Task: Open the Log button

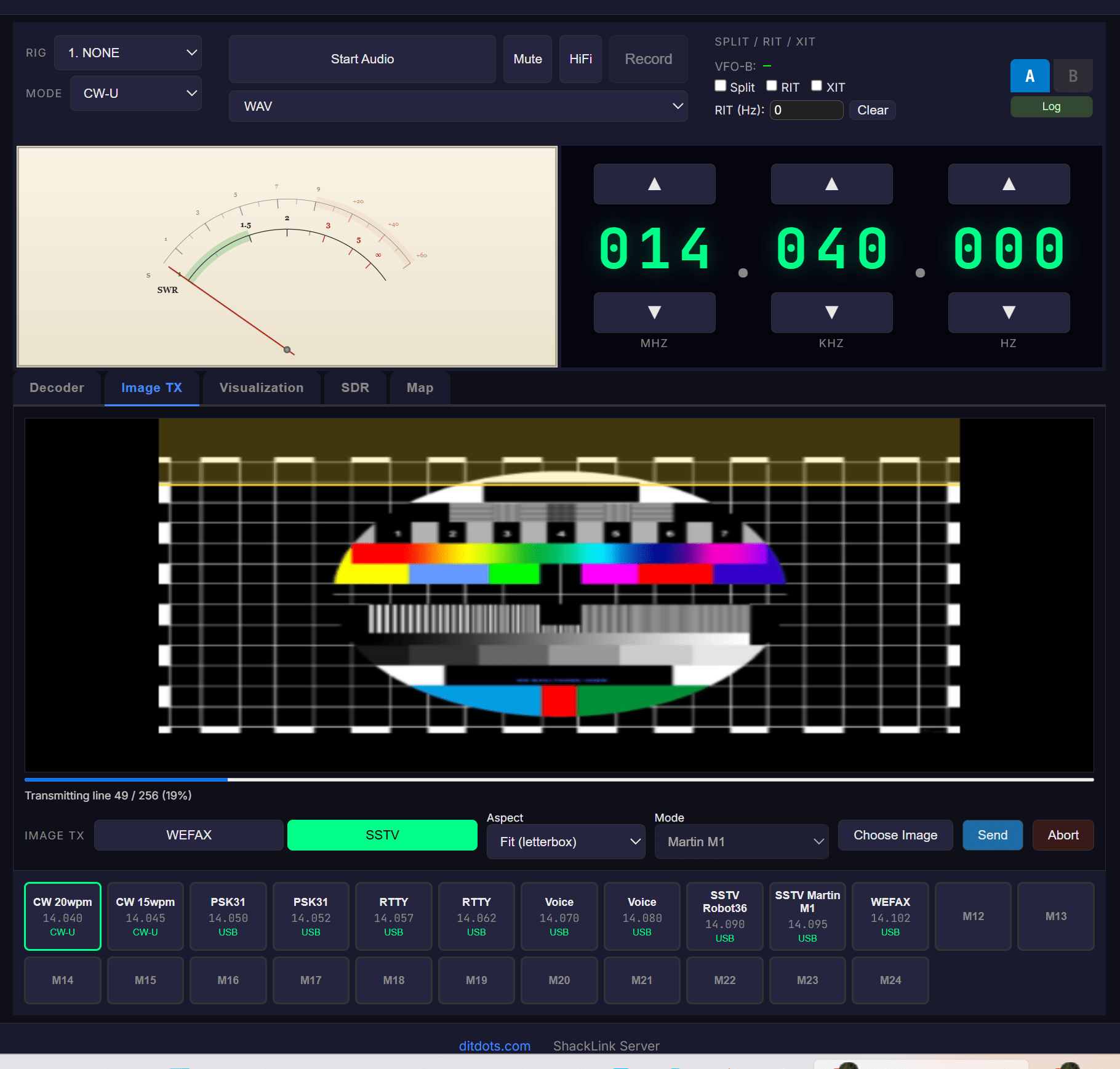Action: coord(1051,106)
